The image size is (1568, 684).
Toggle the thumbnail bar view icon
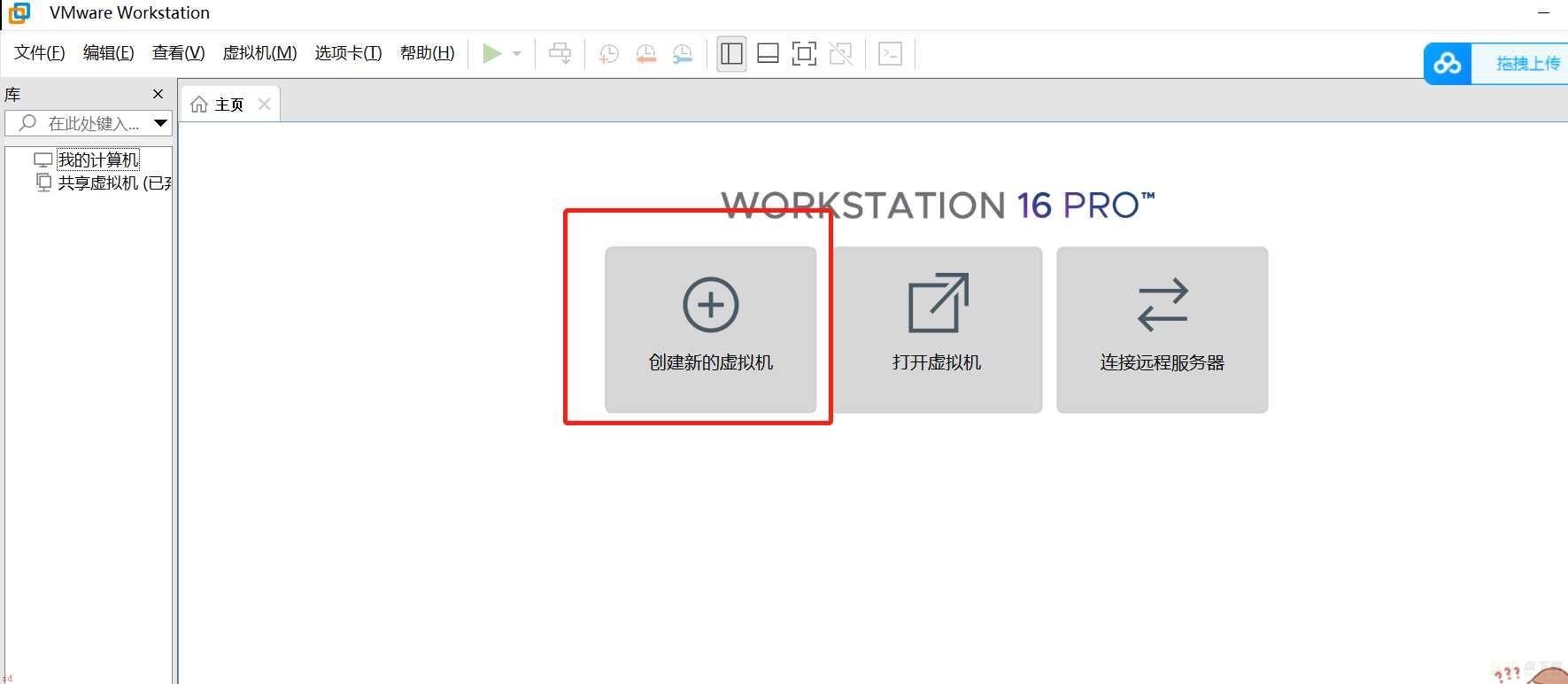pos(769,54)
